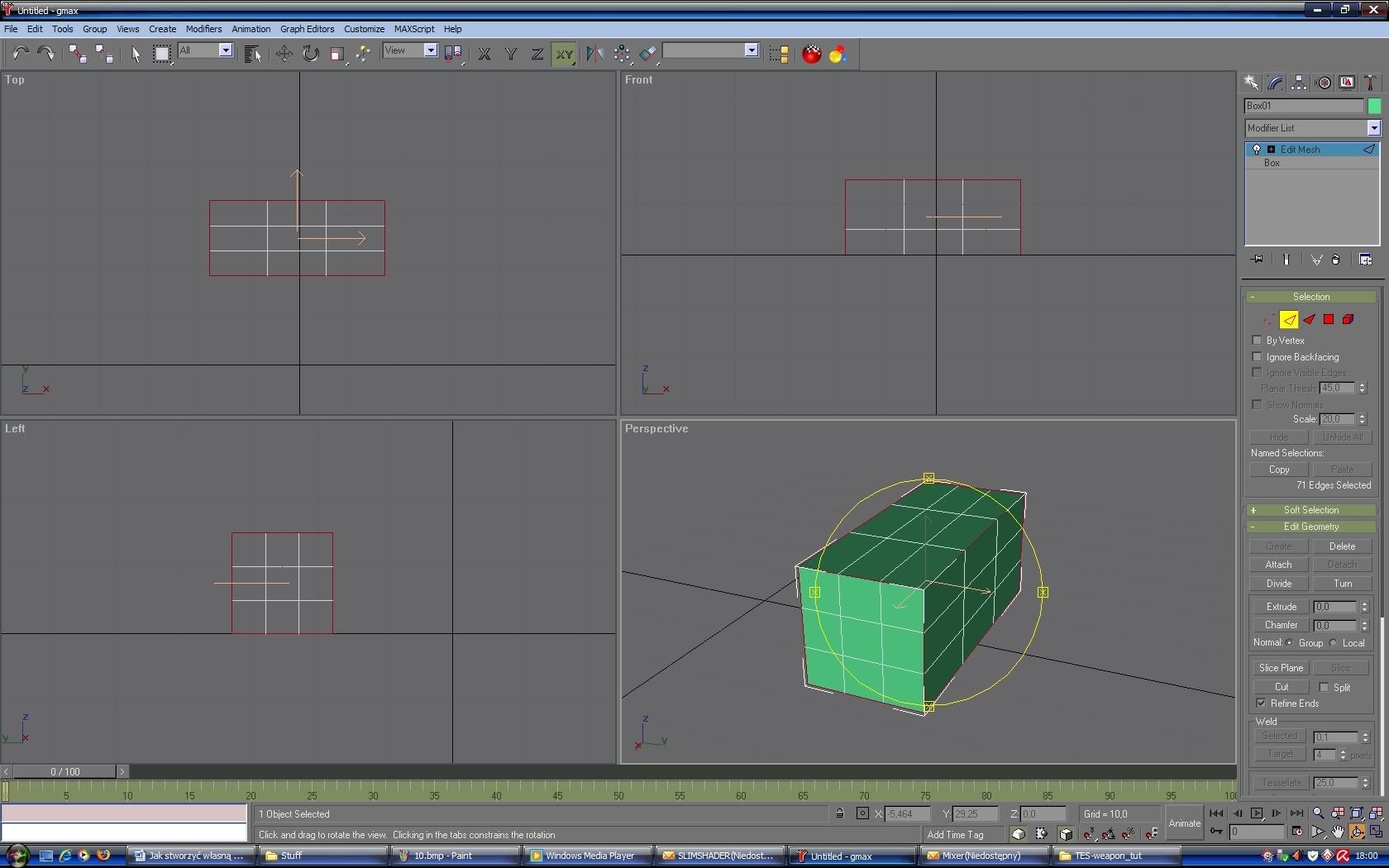Open the Modifier List dropdown
1389x868 pixels.
(1373, 128)
